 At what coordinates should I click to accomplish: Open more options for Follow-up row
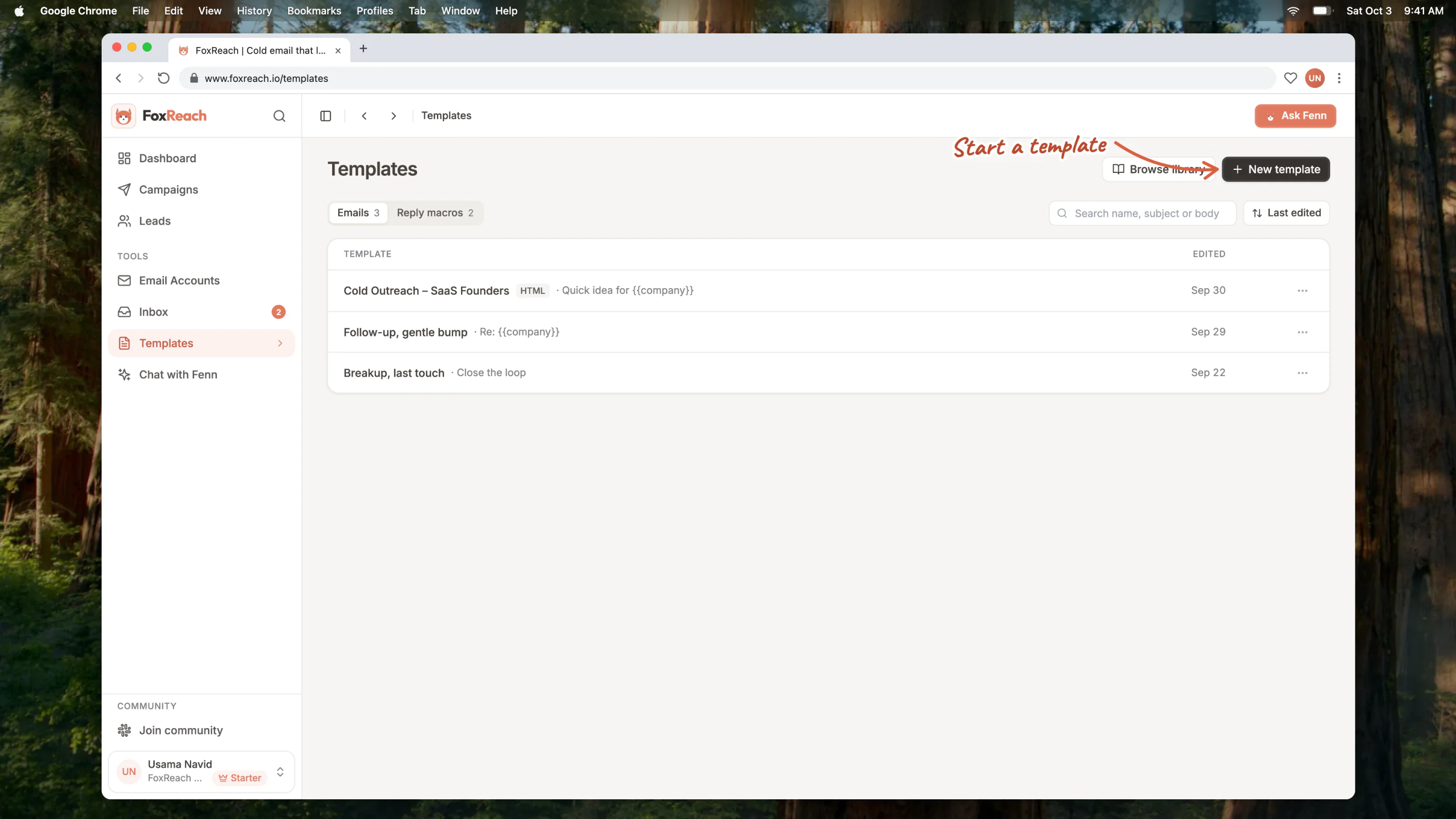pyautogui.click(x=1302, y=332)
